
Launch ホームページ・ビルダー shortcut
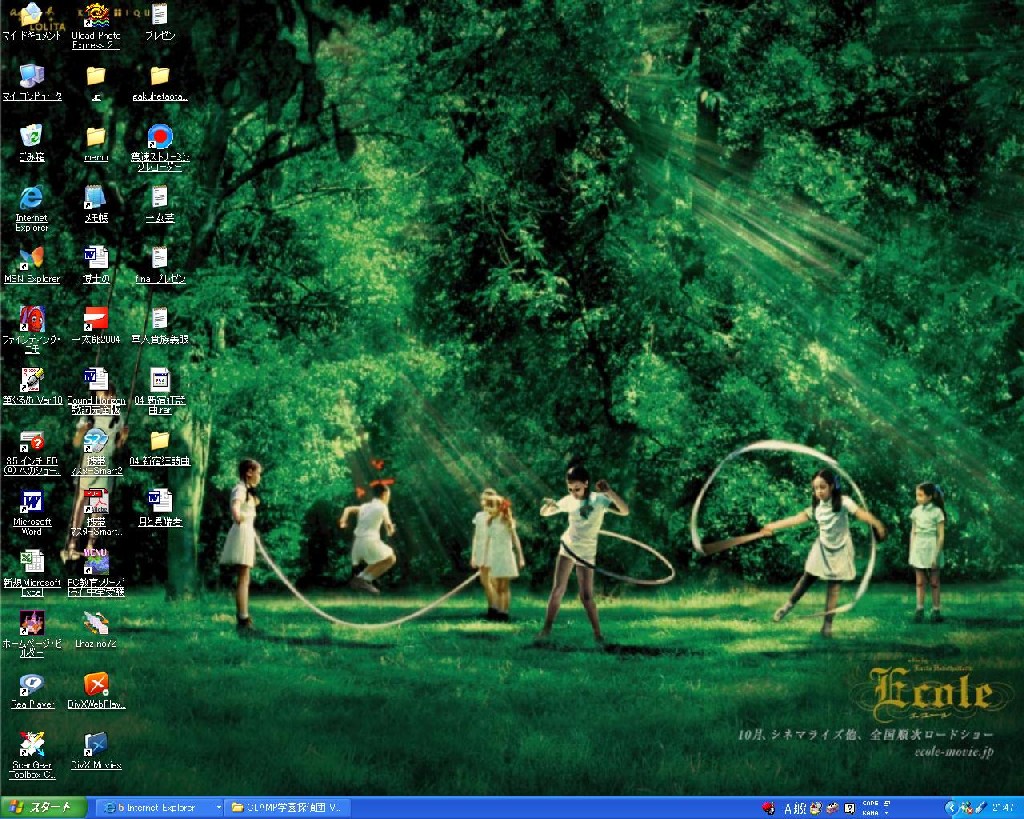pos(31,634)
